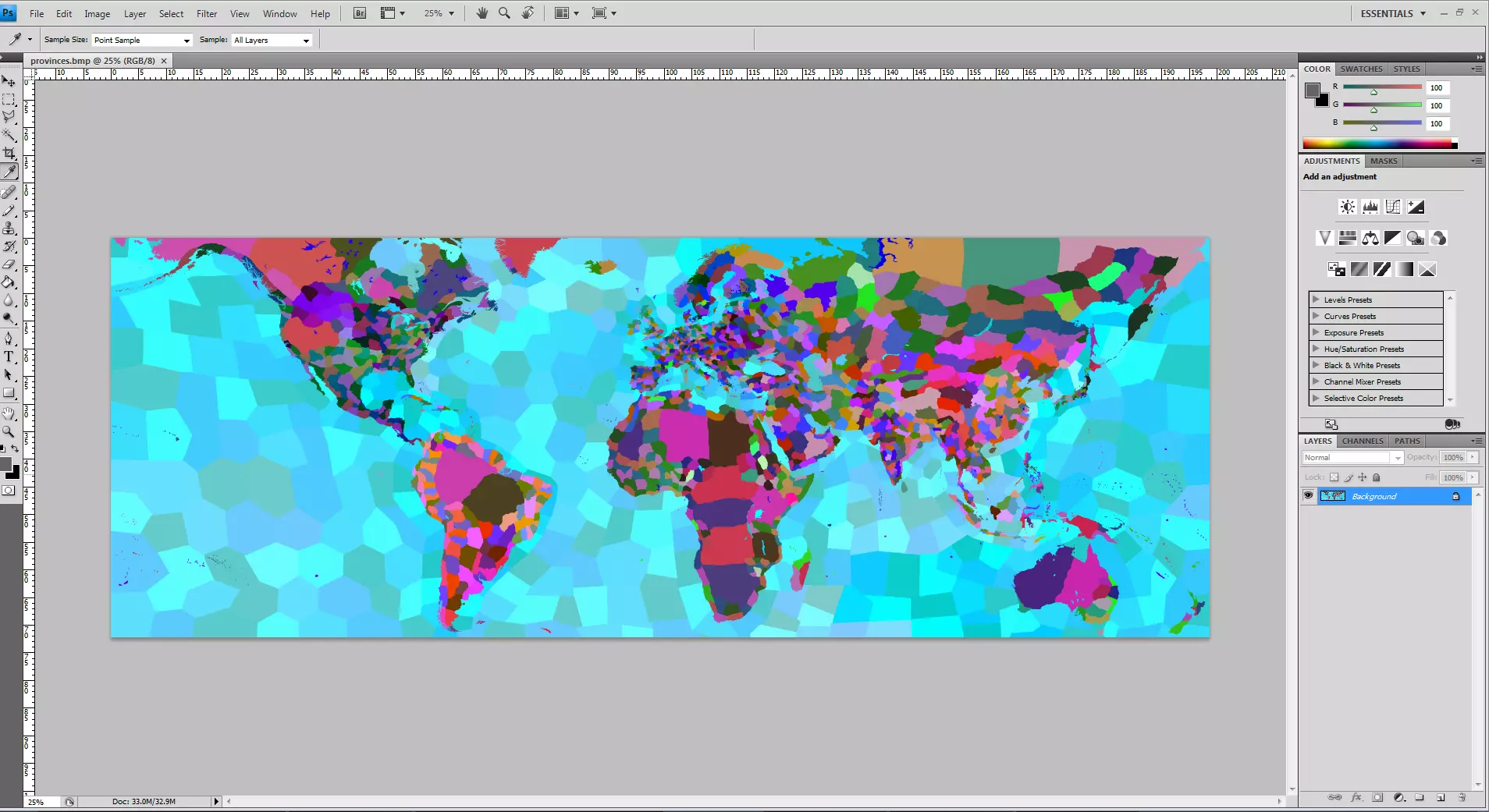Add a layer style with the fx button
The image size is (1489, 812).
click(1356, 797)
